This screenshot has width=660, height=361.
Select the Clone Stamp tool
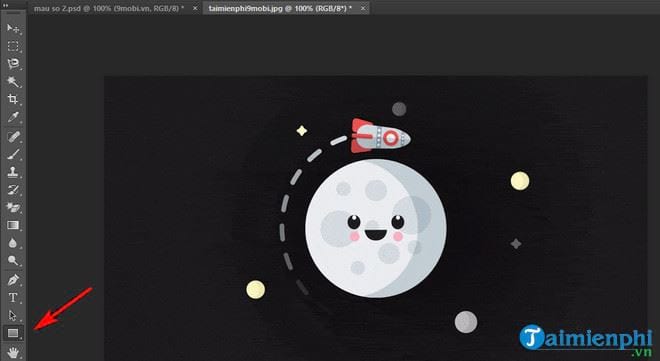(x=13, y=172)
